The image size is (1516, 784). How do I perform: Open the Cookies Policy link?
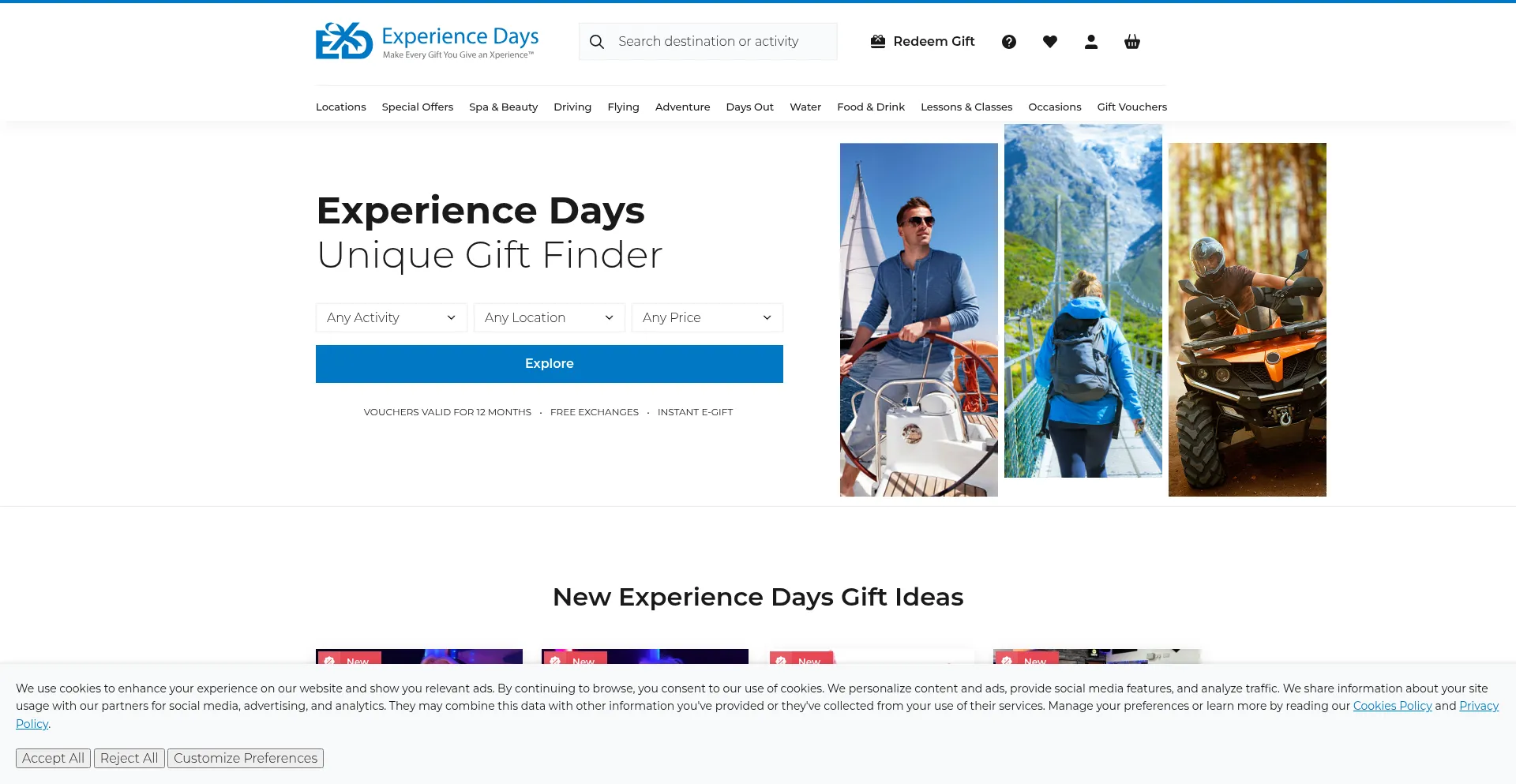[x=1392, y=706]
